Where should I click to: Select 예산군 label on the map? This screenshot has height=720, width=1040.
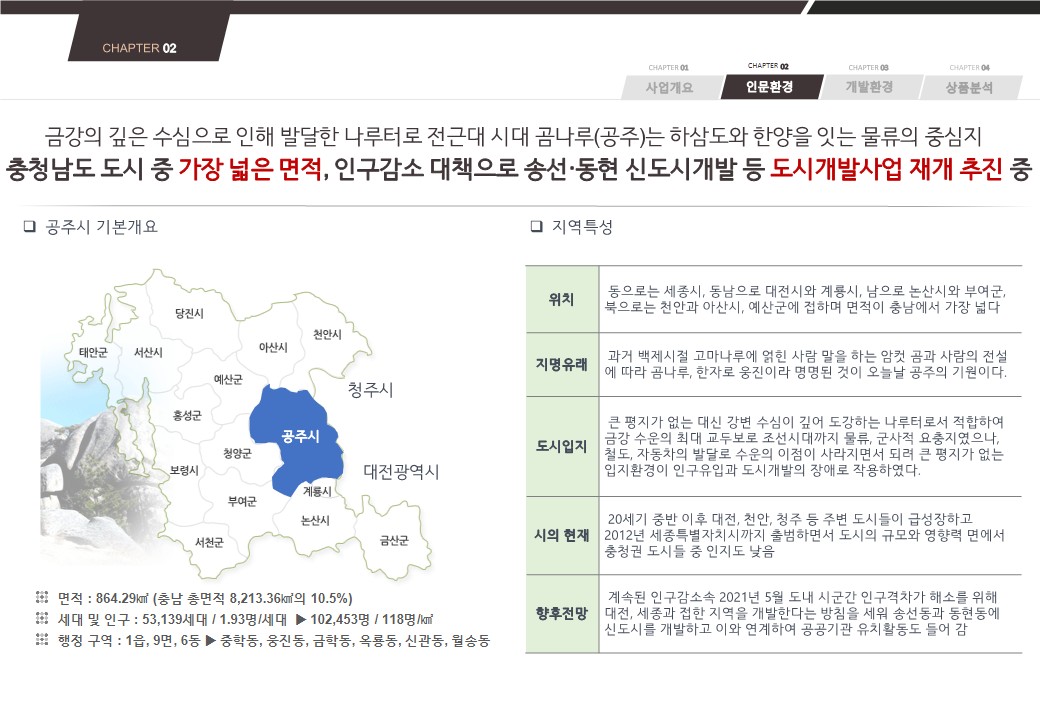[x=228, y=379]
